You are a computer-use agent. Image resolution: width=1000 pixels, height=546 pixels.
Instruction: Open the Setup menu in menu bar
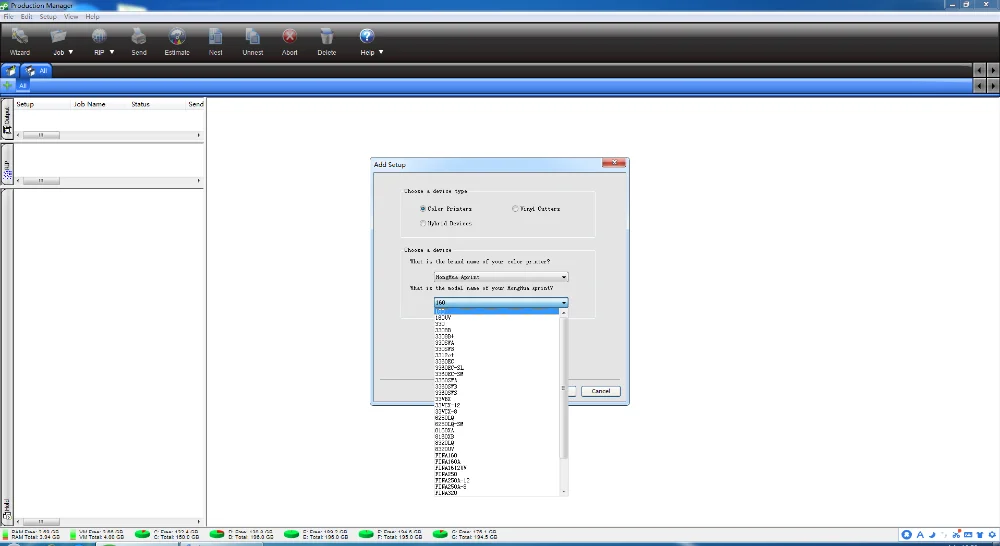[x=48, y=17]
